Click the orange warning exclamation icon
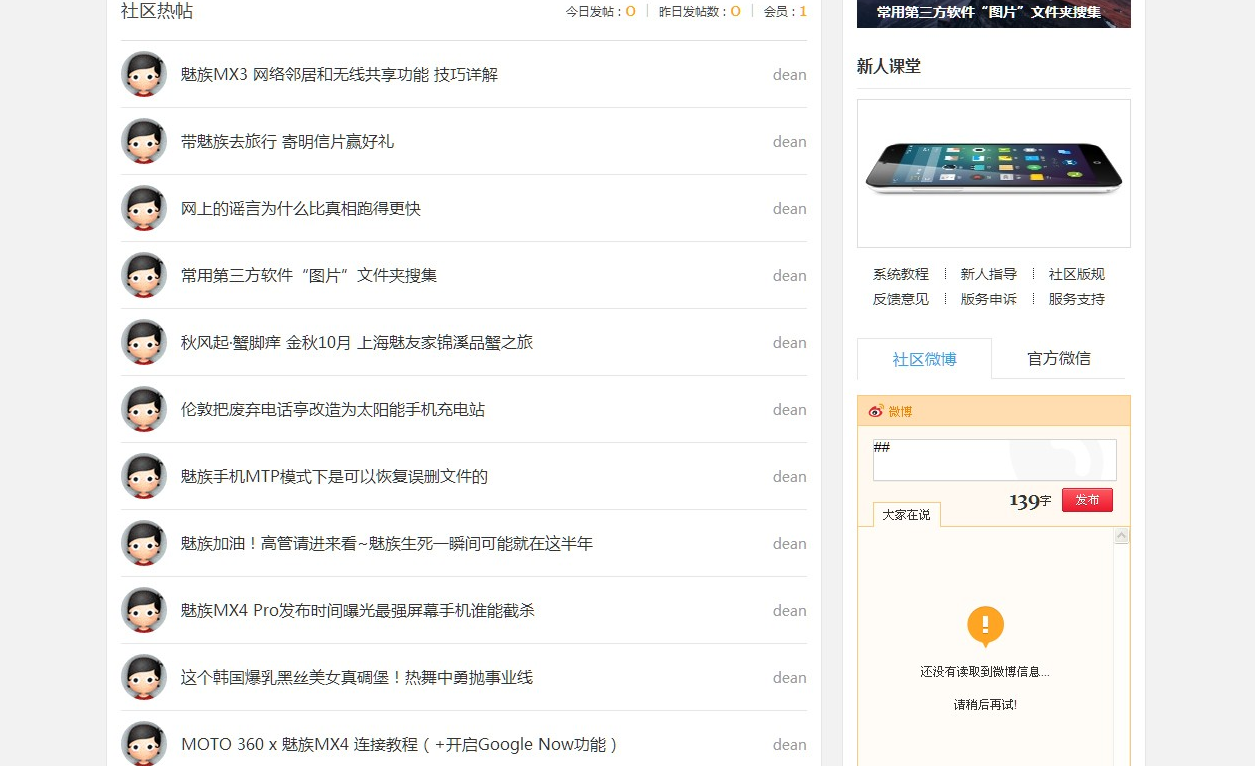The width and height of the screenshot is (1255, 766). point(985,626)
